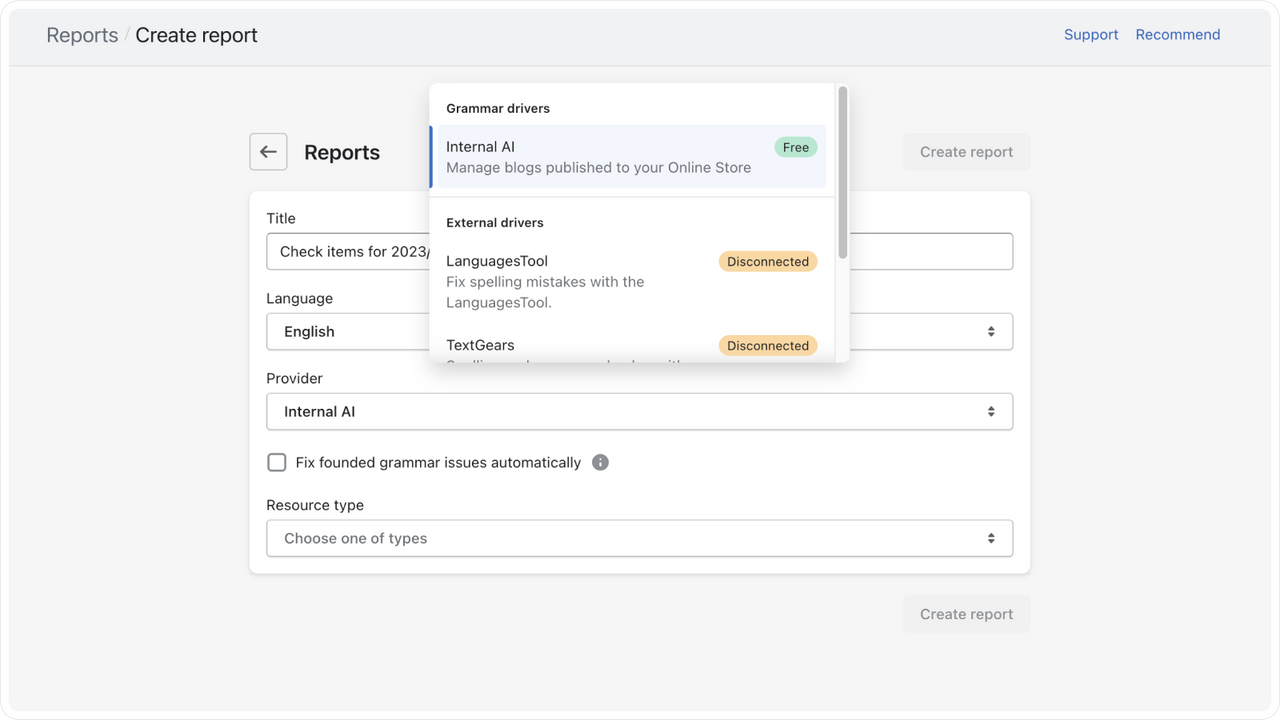The image size is (1280, 720).
Task: Click the chevron icon on Resource type selector
Action: 991,538
